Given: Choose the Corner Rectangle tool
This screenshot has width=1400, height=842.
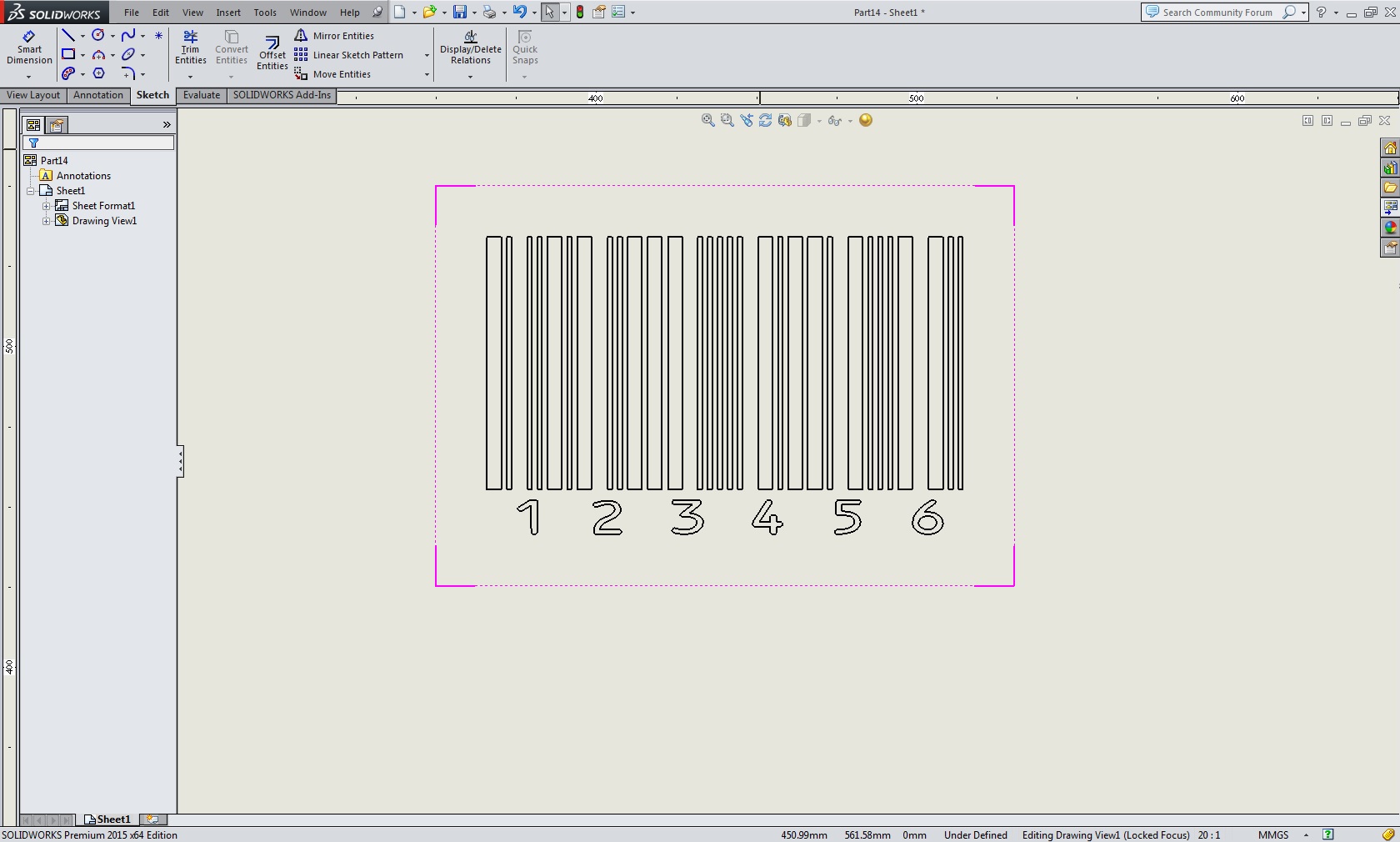Looking at the screenshot, I should tap(68, 55).
